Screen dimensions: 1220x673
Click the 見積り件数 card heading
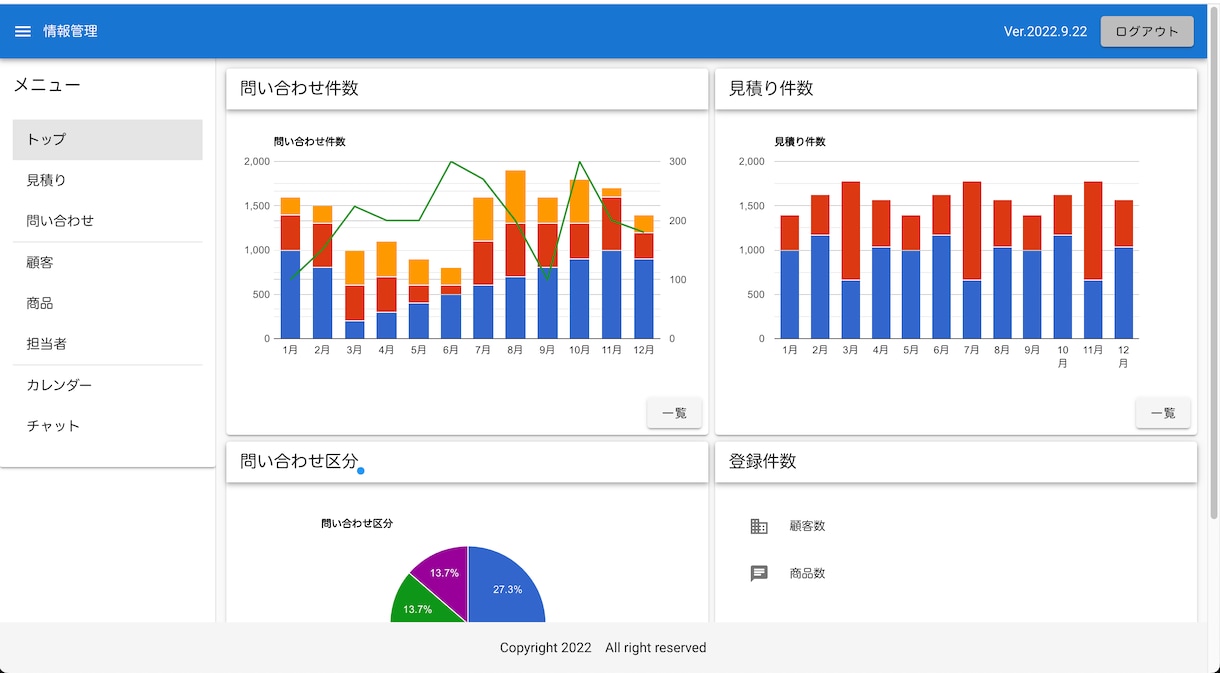click(x=771, y=88)
